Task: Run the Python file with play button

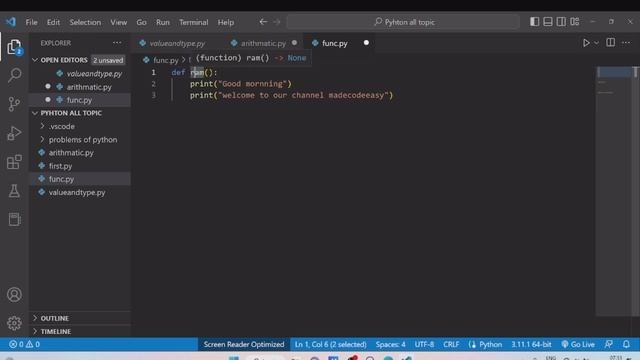Action: pos(586,43)
